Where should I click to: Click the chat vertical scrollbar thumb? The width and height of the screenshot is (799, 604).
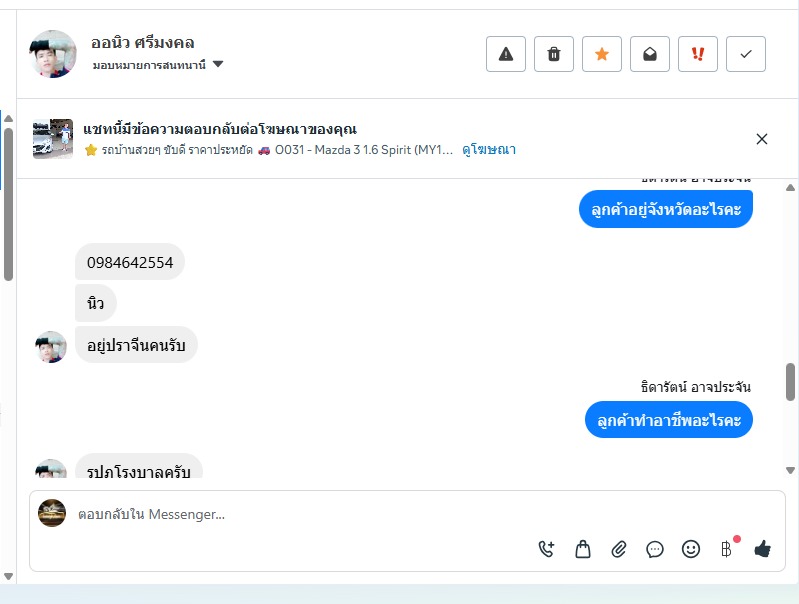(790, 381)
